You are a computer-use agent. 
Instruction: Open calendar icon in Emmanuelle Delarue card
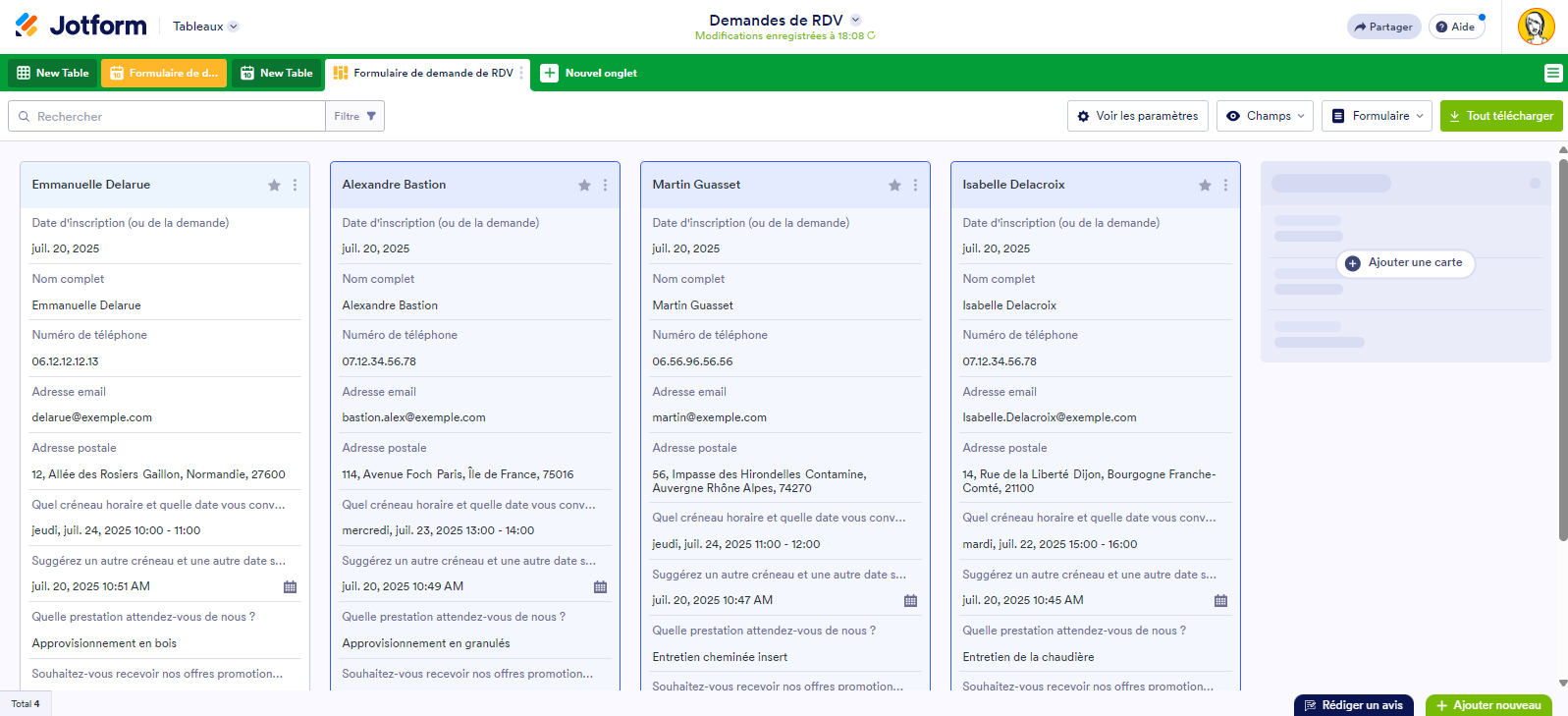pyautogui.click(x=290, y=587)
